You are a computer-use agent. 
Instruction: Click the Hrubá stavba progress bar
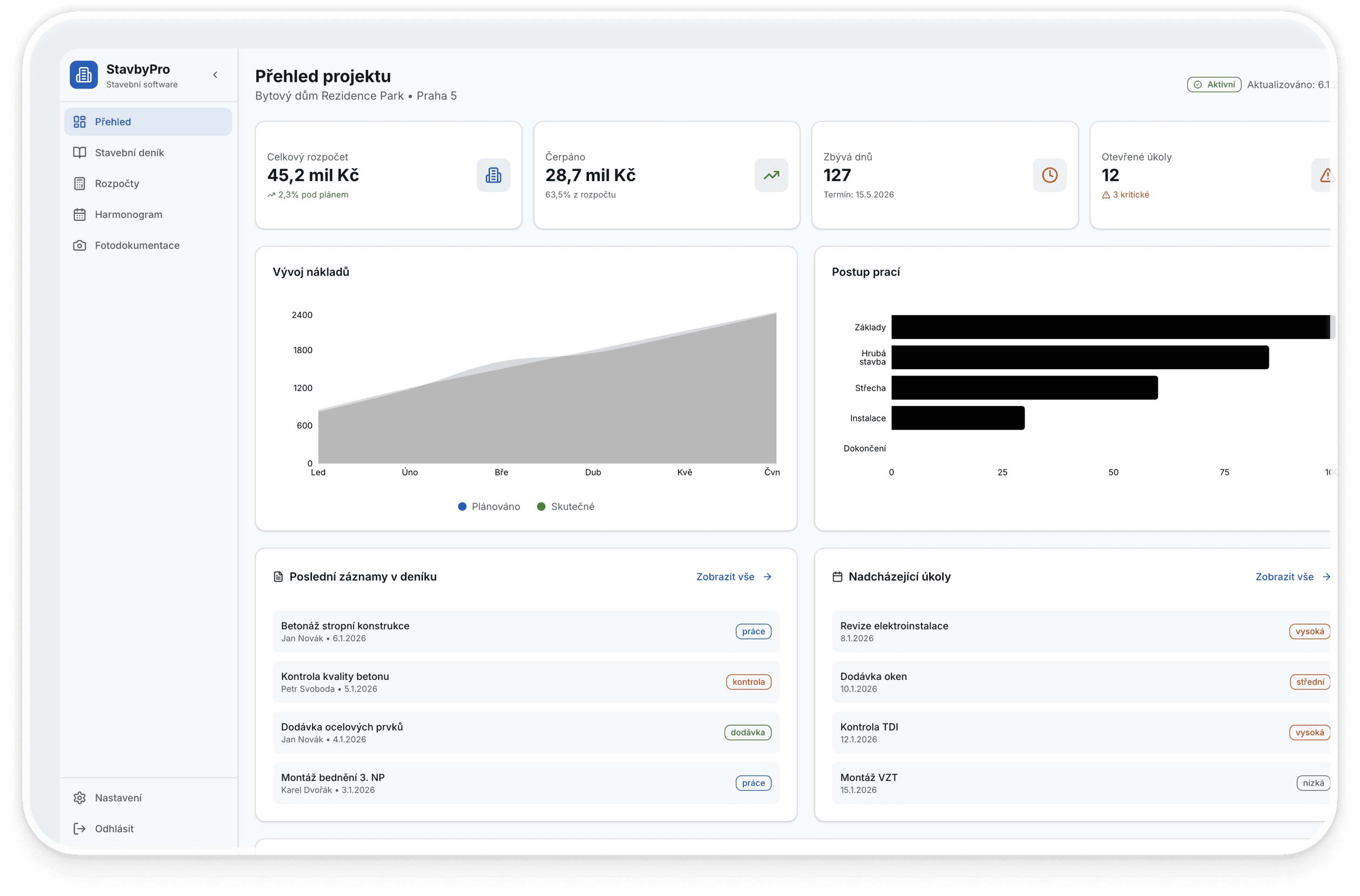point(1080,357)
